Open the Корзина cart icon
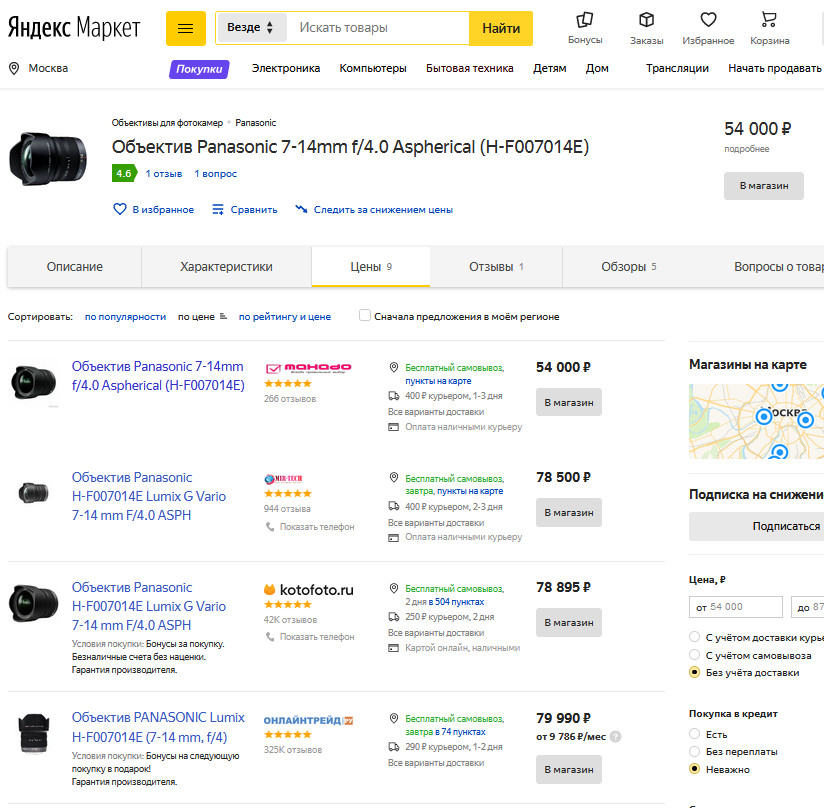Screen dimensions: 824x808 769,19
